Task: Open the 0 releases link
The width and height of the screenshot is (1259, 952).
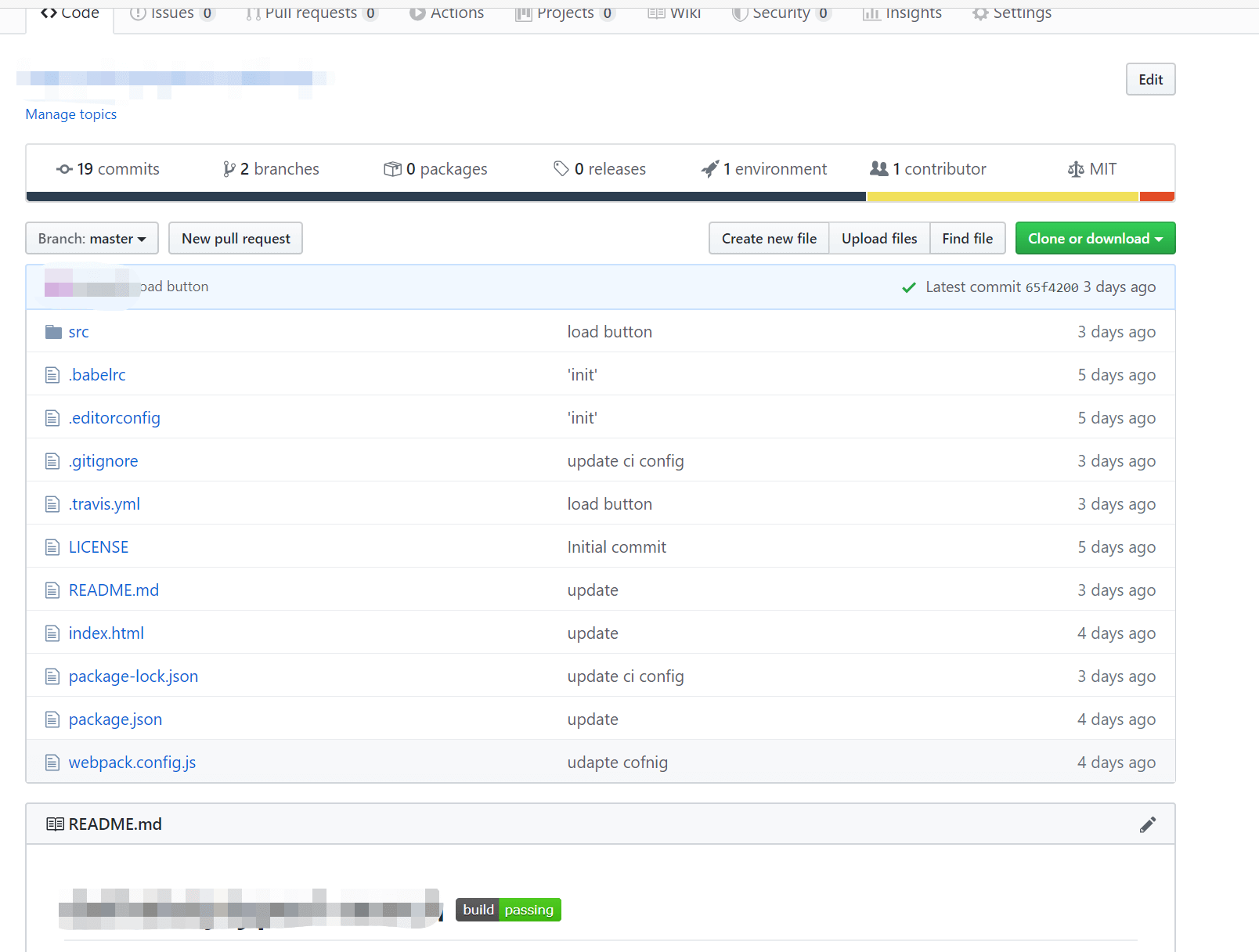Action: click(x=600, y=169)
